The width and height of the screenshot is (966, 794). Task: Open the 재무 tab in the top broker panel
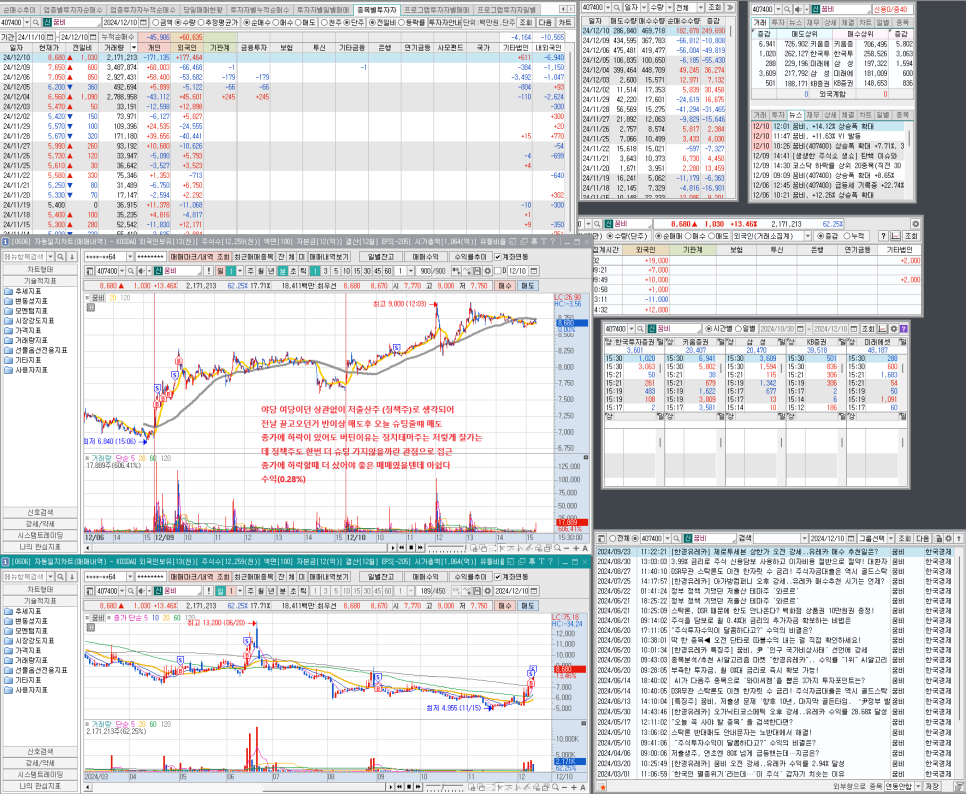click(813, 21)
